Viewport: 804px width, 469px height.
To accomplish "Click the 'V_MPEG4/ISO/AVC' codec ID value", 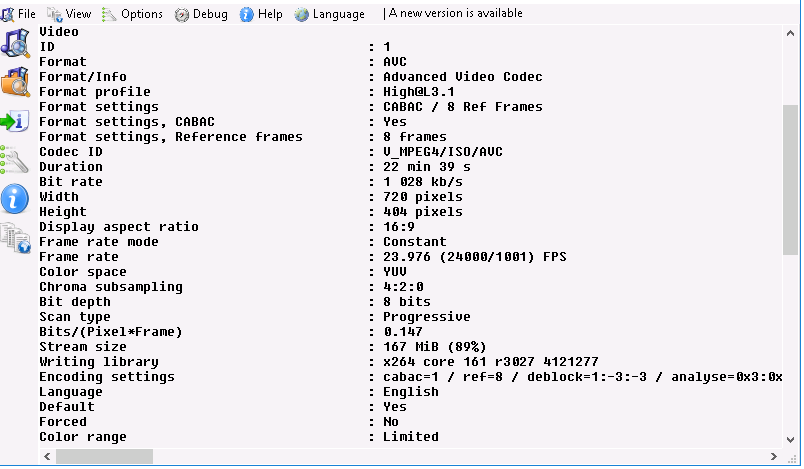I will [443, 152].
